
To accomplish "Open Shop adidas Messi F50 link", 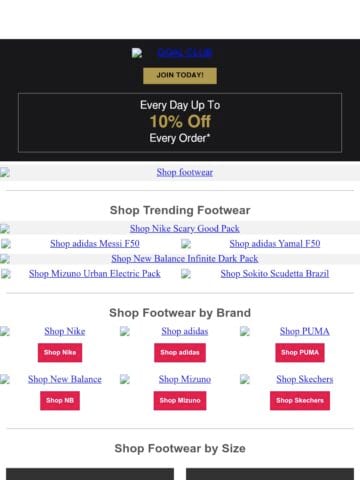I will [95, 244].
